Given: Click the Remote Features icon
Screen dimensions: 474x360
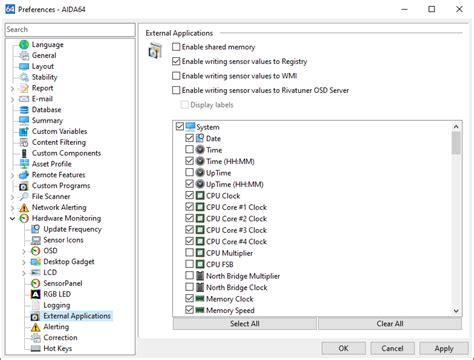Looking at the screenshot, I should [x=24, y=175].
